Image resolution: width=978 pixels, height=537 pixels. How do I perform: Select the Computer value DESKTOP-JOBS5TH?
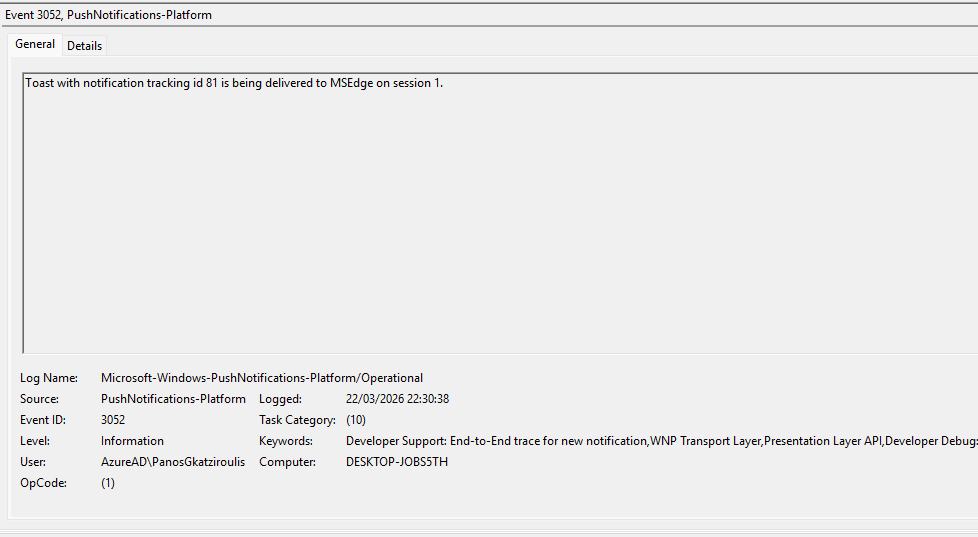pos(397,462)
